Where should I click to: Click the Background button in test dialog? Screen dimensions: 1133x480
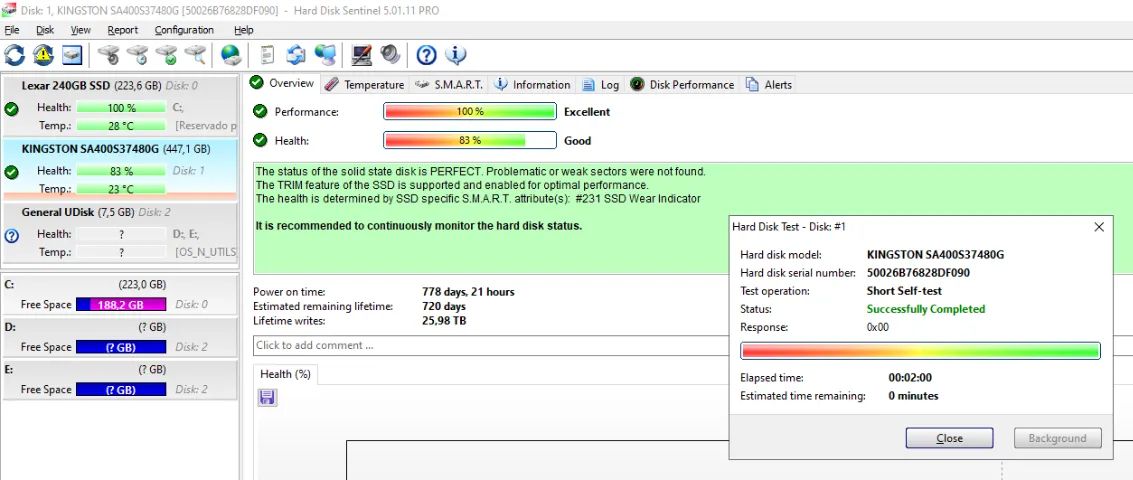[x=1058, y=438]
